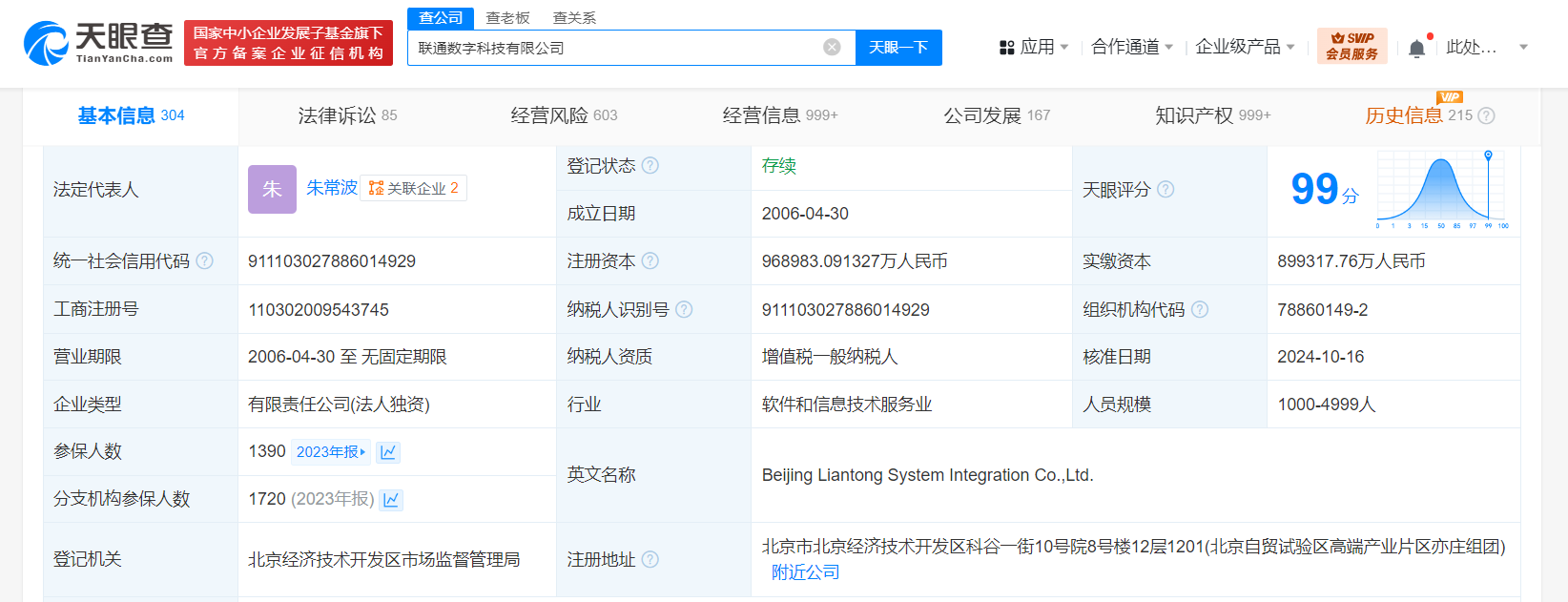This screenshot has height=602, width=1568.
Task: Click help icon beside 注册地址
Action: 650,560
